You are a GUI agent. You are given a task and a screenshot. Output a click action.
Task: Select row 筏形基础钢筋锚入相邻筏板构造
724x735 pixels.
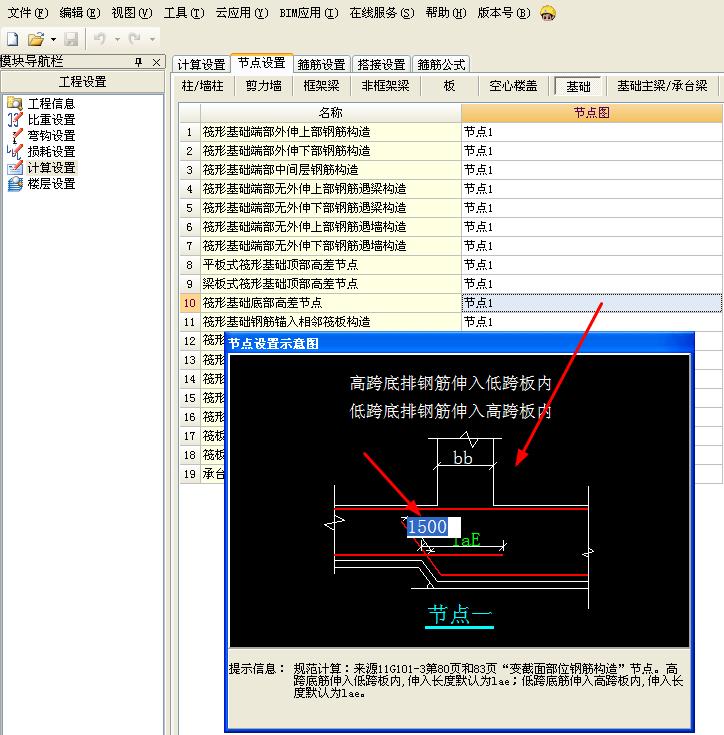click(x=331, y=322)
